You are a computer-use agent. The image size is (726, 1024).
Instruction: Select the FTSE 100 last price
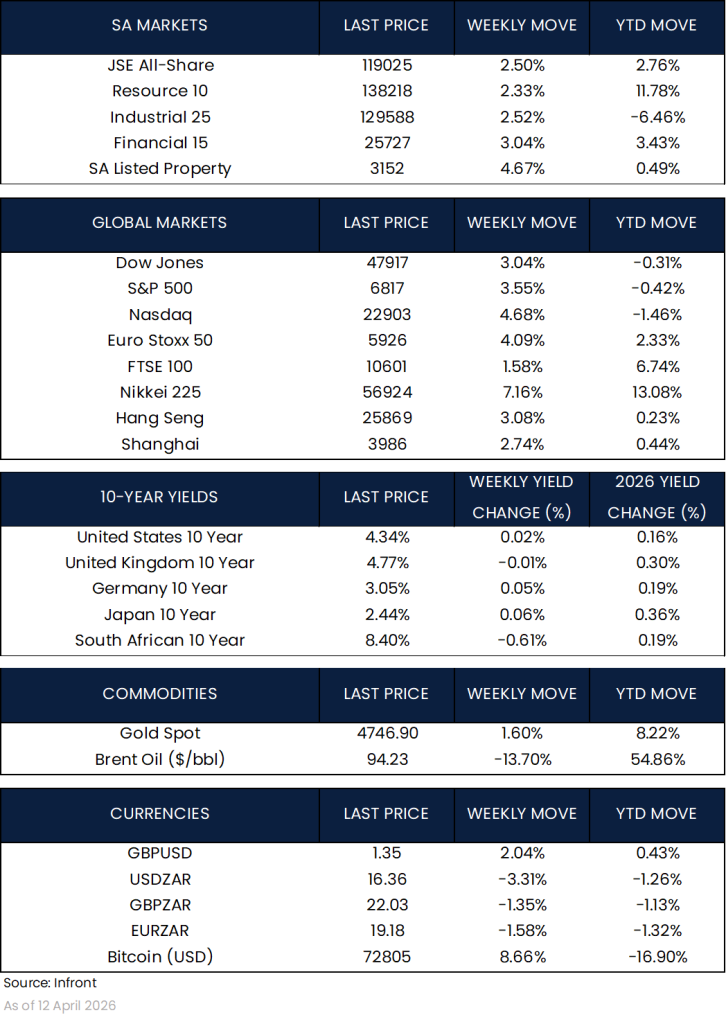click(386, 366)
